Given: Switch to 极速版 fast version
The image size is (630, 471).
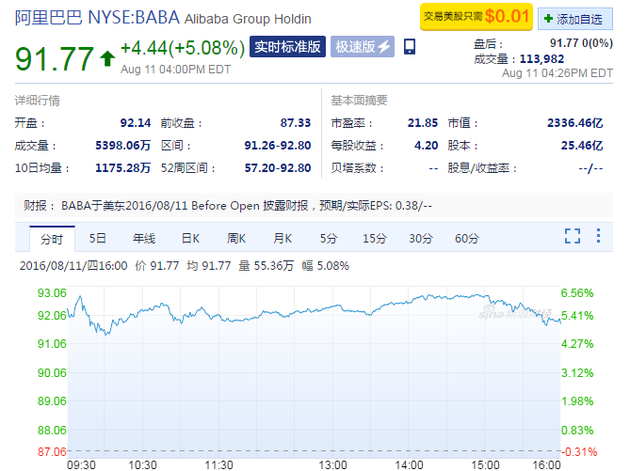Looking at the screenshot, I should coord(362,47).
